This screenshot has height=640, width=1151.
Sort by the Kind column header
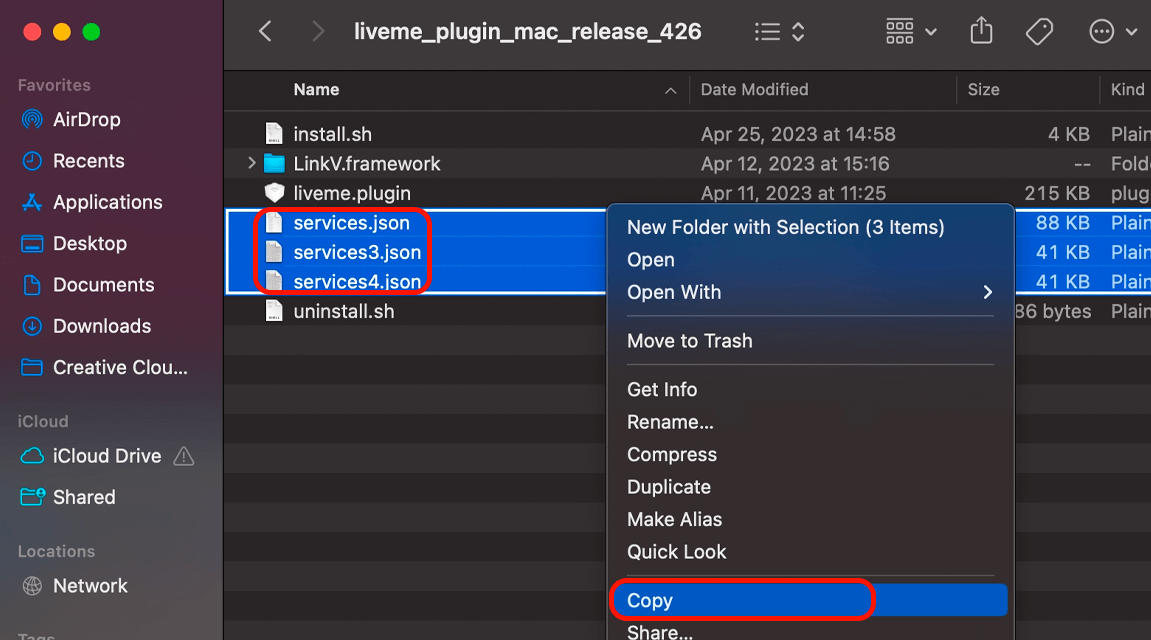[x=1128, y=90]
